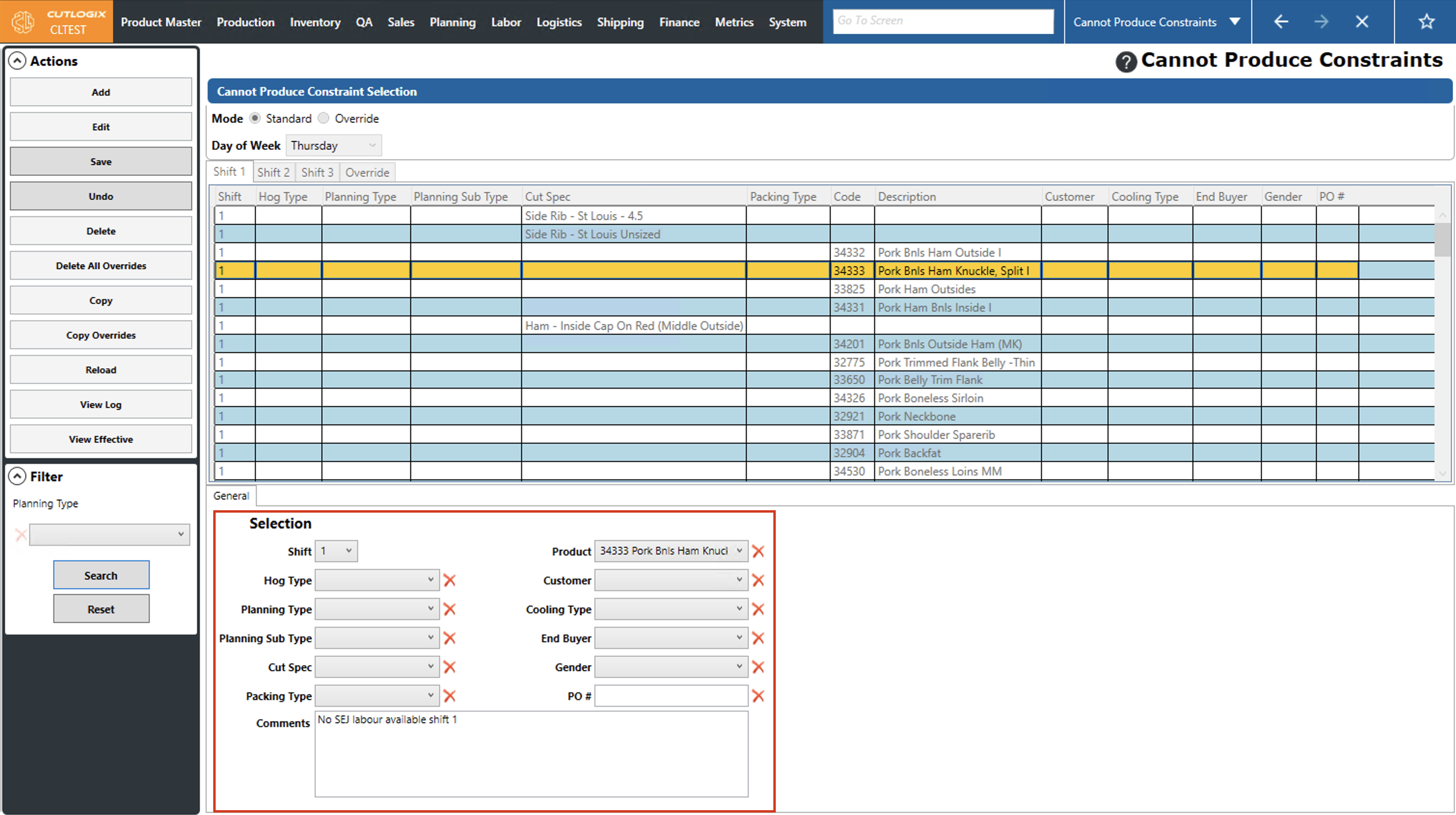Click the Search button in Filter
Image resolution: width=1456 pixels, height=815 pixels.
click(x=101, y=575)
